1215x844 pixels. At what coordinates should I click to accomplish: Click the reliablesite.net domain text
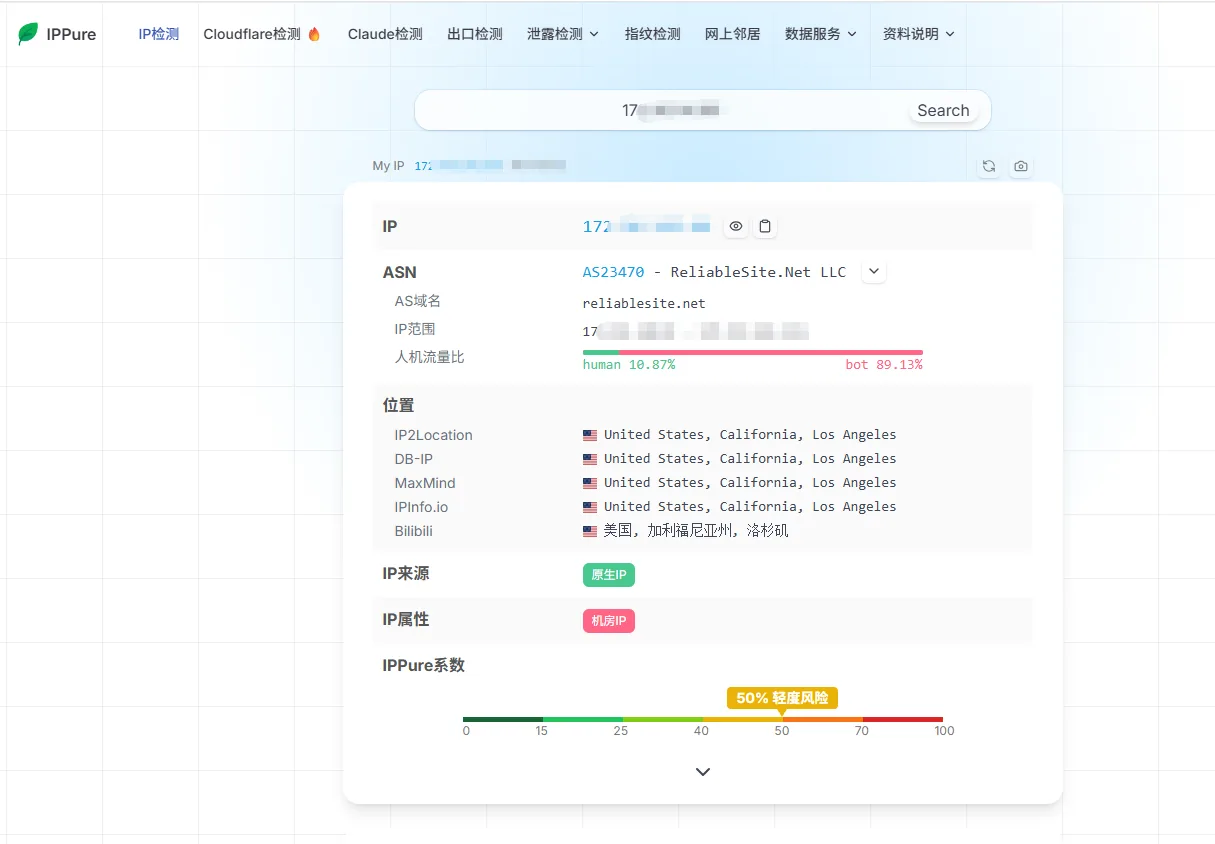(x=644, y=303)
